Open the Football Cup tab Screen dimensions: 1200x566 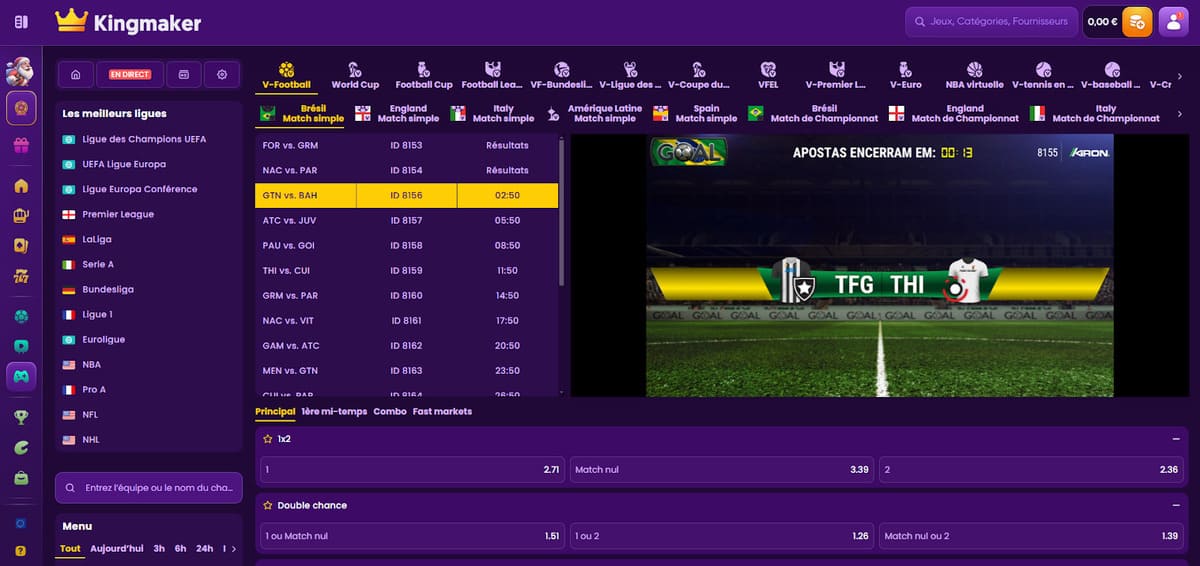pos(424,76)
